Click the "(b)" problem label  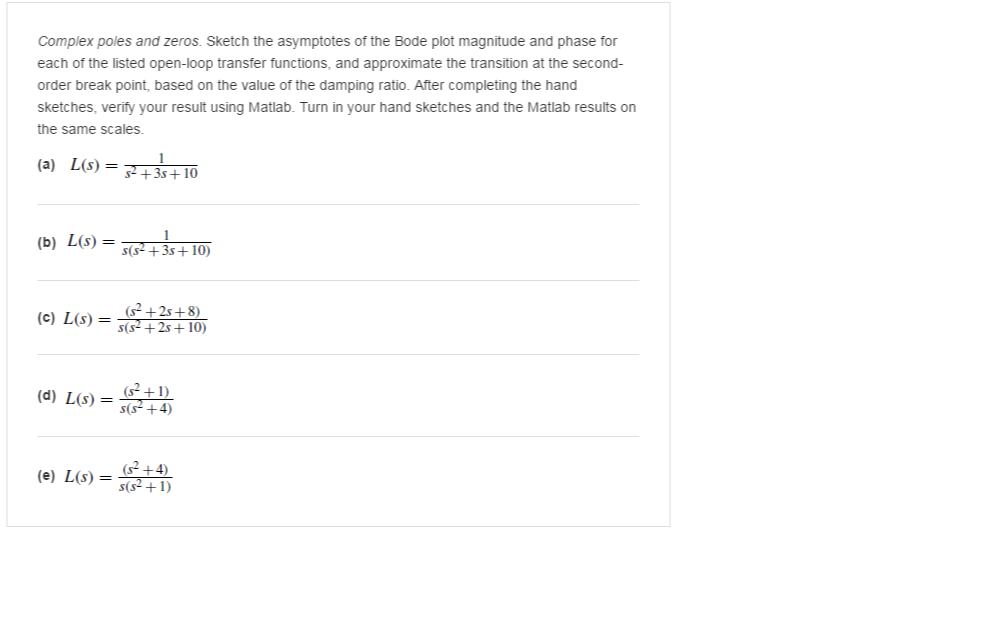(46, 242)
